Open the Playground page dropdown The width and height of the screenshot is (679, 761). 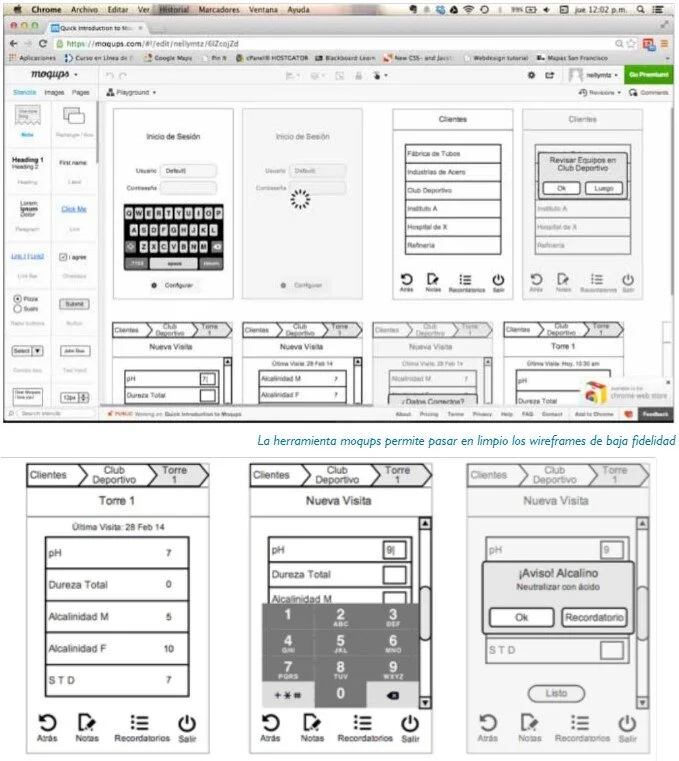pyautogui.click(x=131, y=92)
